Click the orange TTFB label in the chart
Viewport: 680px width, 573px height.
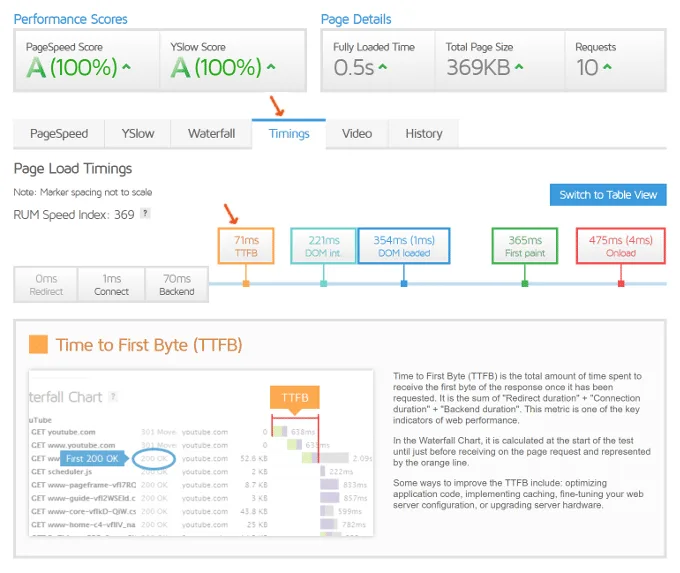click(x=295, y=397)
